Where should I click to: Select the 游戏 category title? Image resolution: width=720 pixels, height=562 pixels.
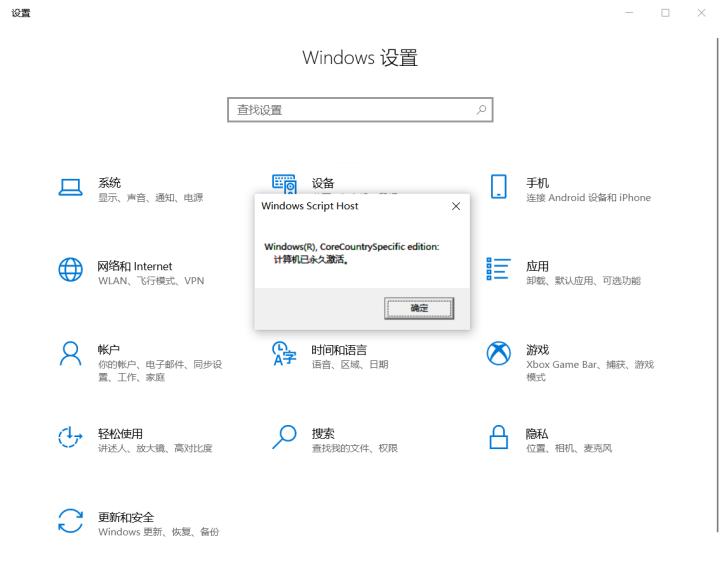coord(537,350)
